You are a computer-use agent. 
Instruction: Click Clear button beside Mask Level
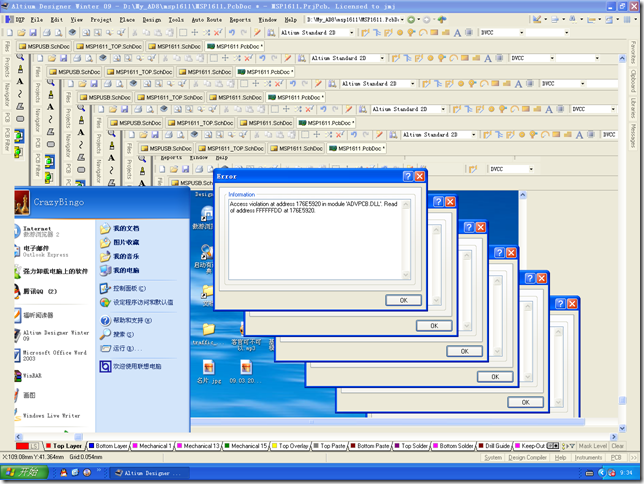[617, 446]
